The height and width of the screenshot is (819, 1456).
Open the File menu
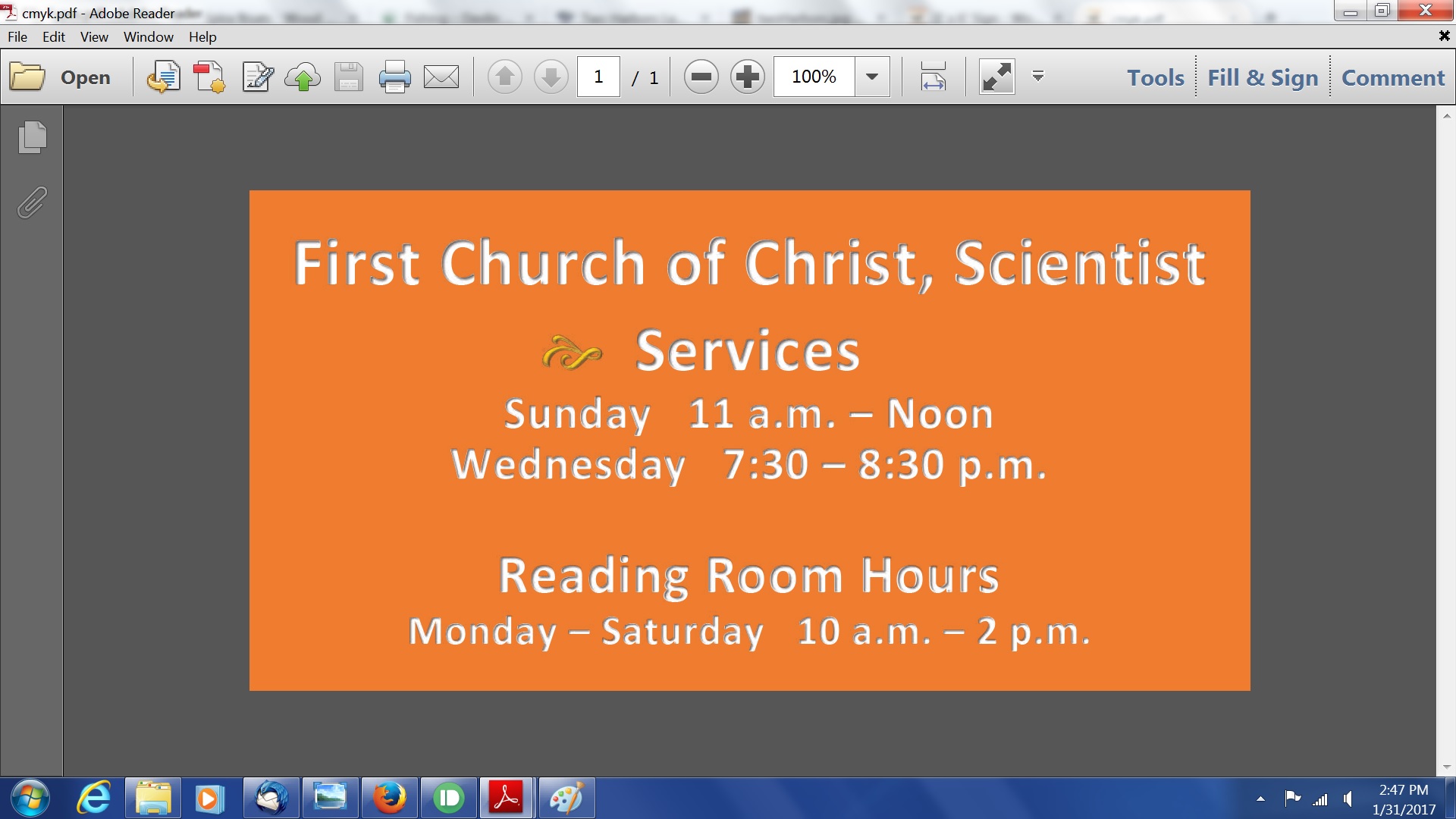coord(17,36)
